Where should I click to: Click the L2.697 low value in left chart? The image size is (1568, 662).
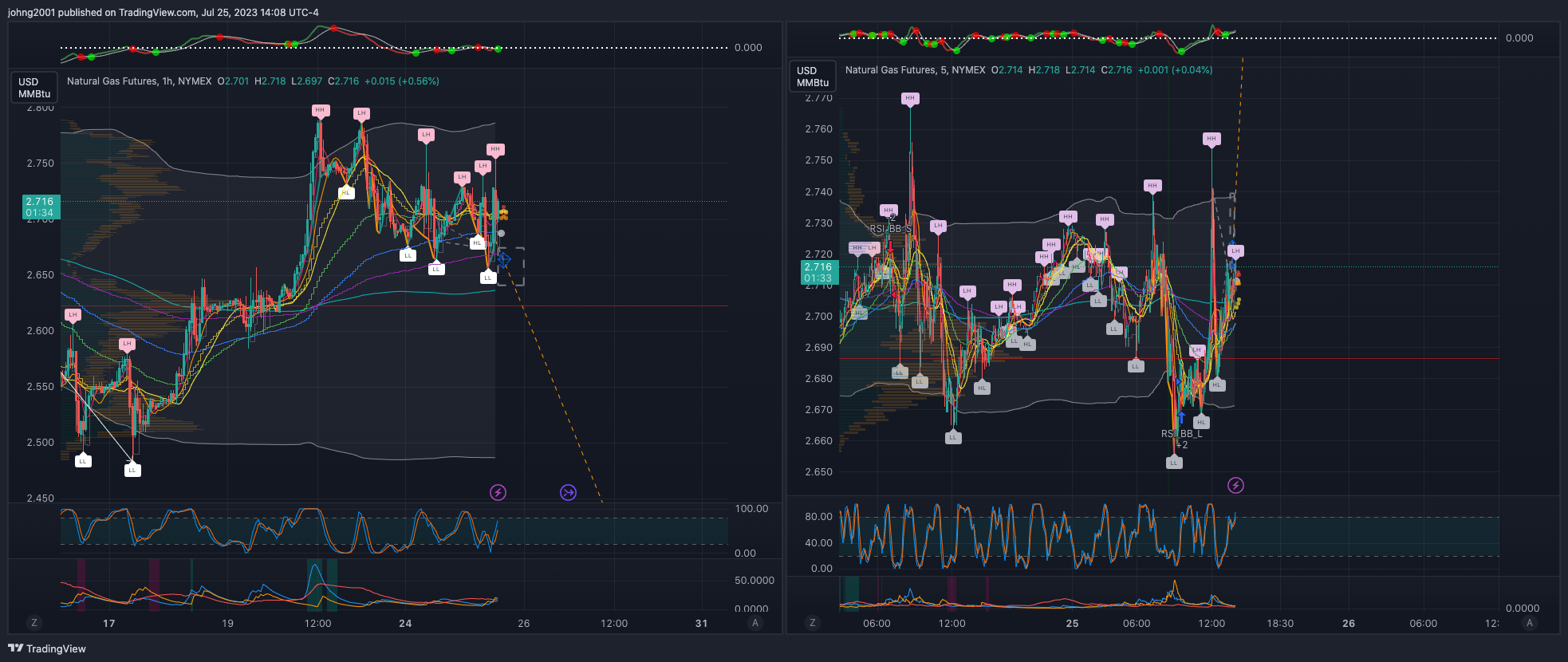tap(307, 81)
